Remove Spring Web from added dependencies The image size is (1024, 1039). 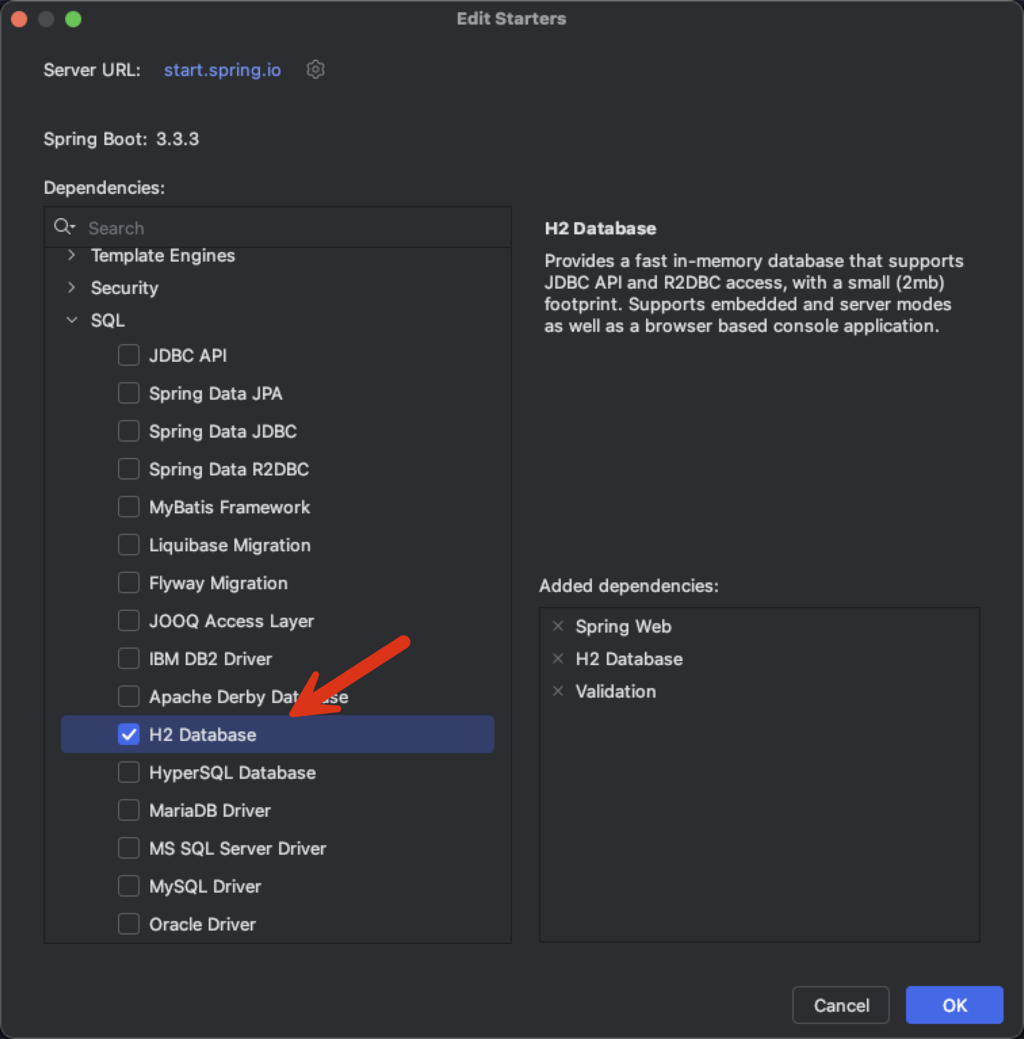pyautogui.click(x=558, y=627)
